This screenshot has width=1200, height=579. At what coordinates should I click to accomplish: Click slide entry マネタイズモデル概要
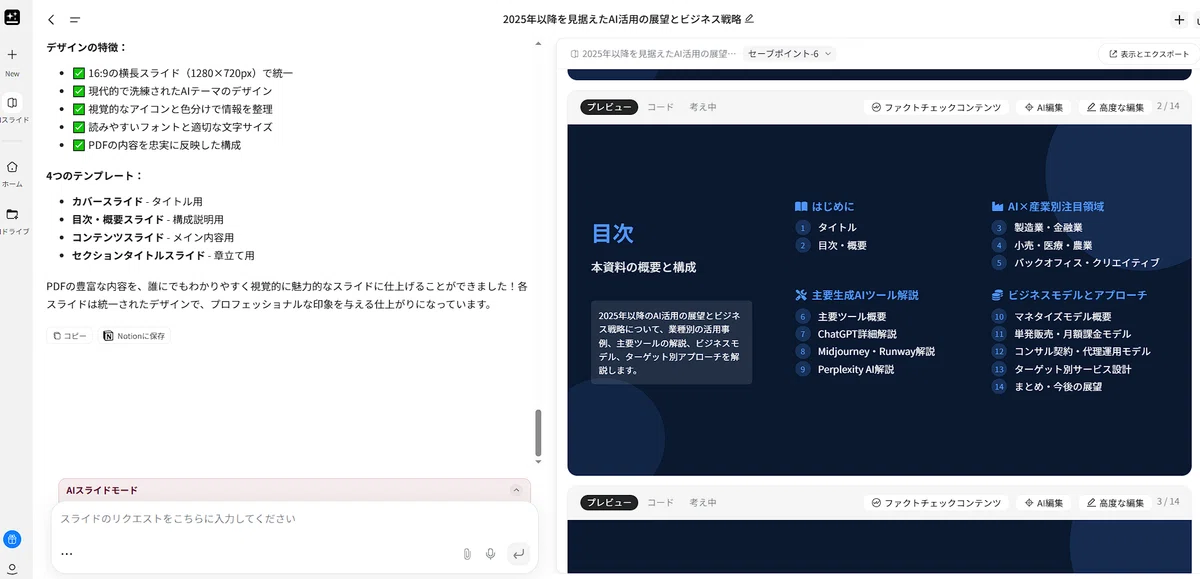(x=1062, y=316)
